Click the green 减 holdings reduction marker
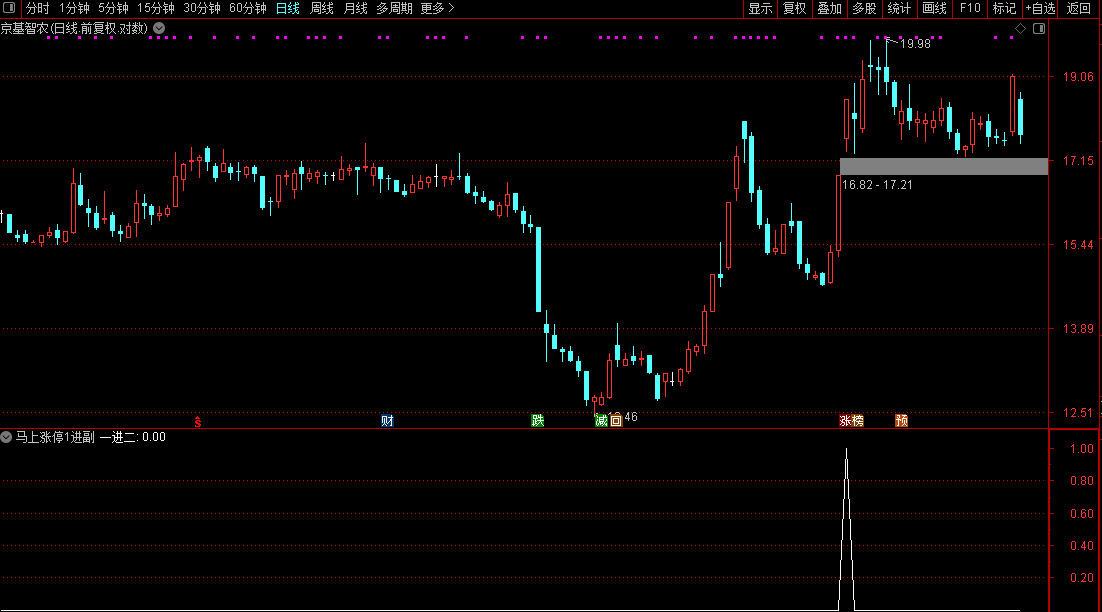 click(x=602, y=421)
